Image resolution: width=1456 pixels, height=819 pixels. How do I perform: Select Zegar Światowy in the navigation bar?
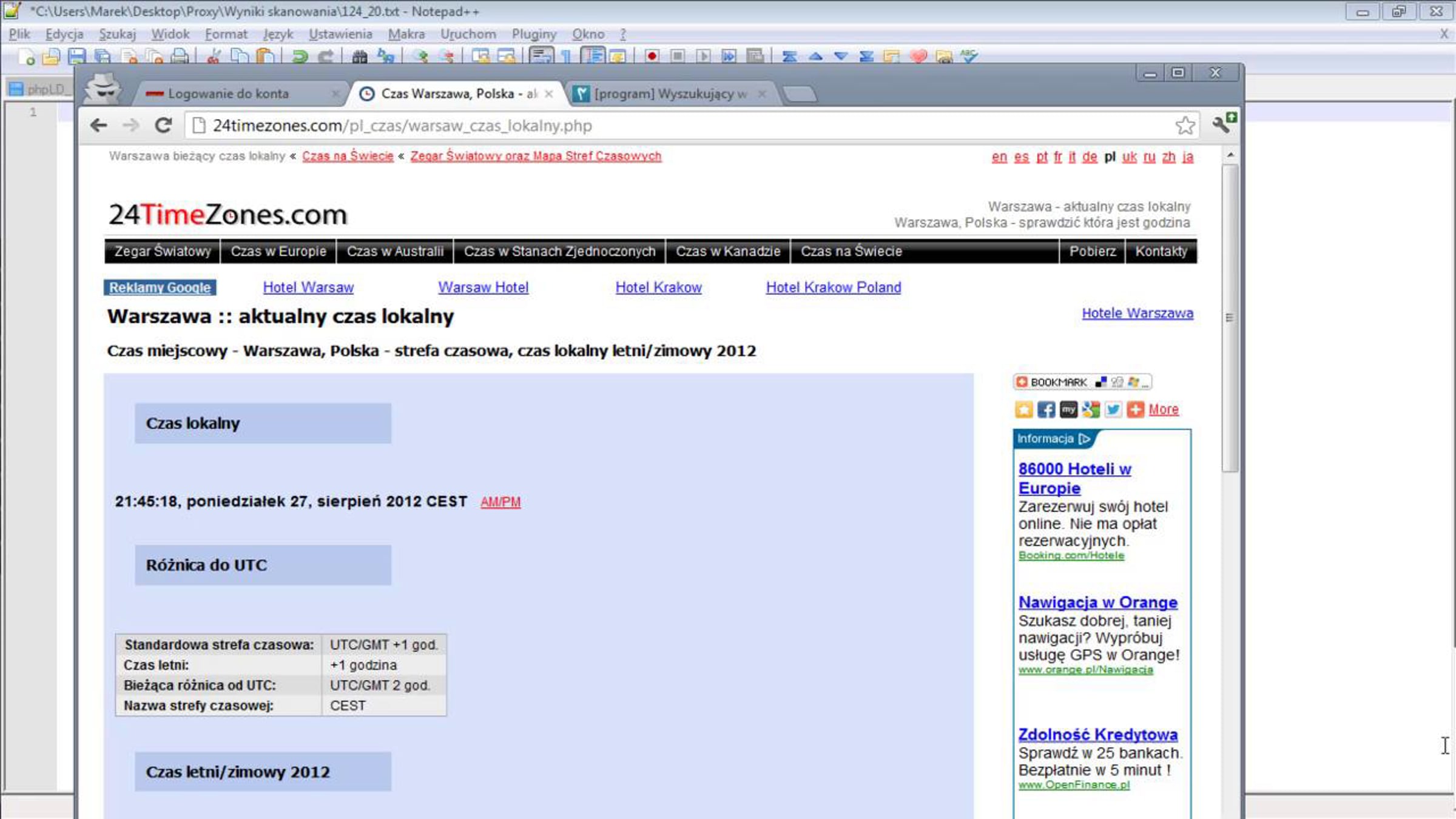tap(163, 251)
